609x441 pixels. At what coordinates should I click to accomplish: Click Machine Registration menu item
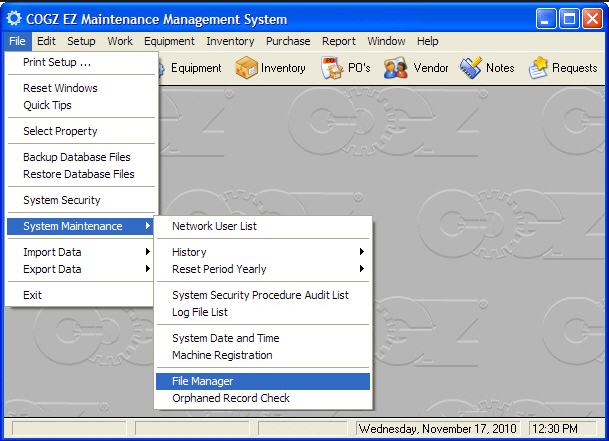pyautogui.click(x=222, y=355)
